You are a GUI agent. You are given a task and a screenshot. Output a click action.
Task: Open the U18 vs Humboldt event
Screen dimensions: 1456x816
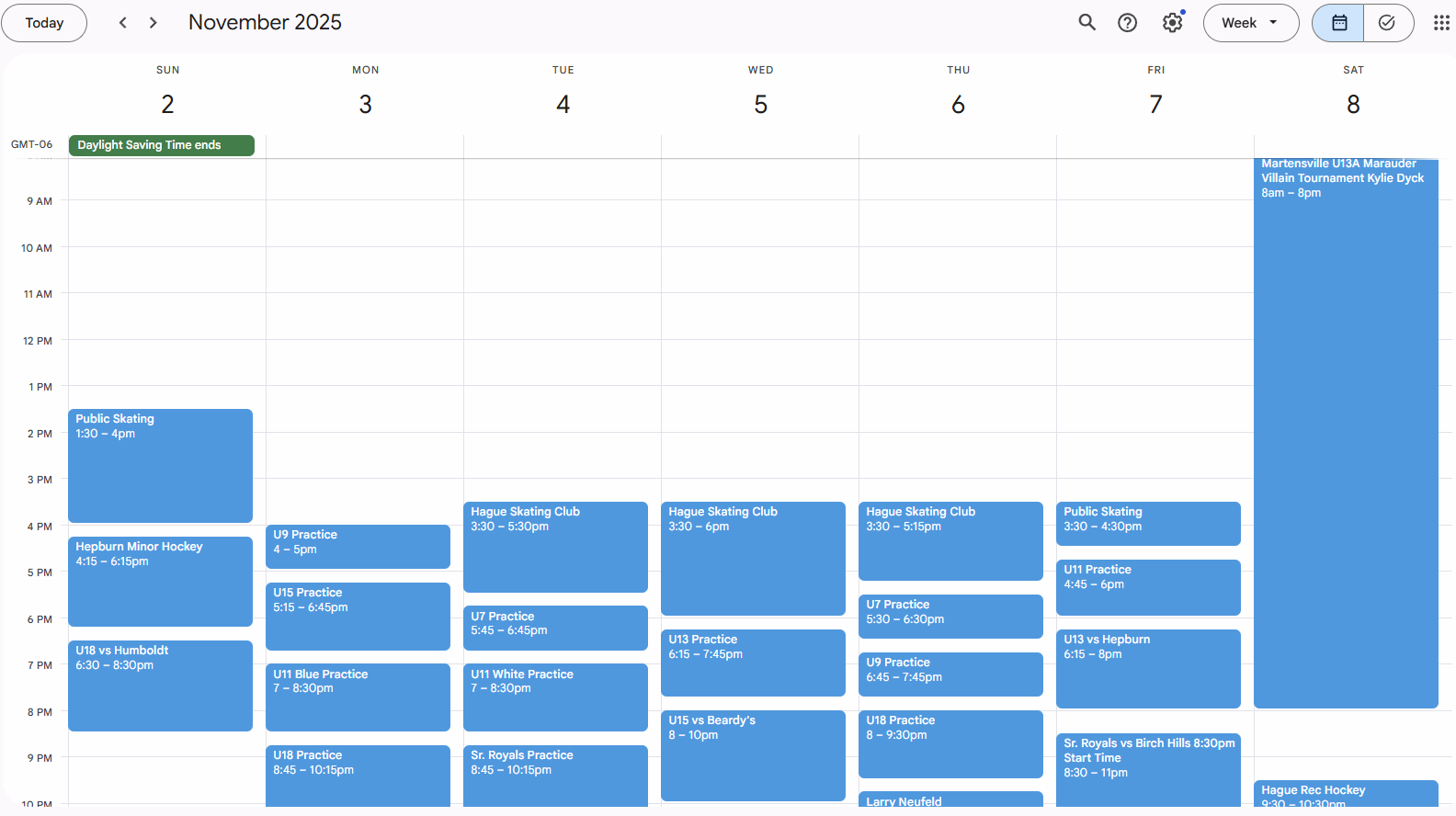pos(160,685)
